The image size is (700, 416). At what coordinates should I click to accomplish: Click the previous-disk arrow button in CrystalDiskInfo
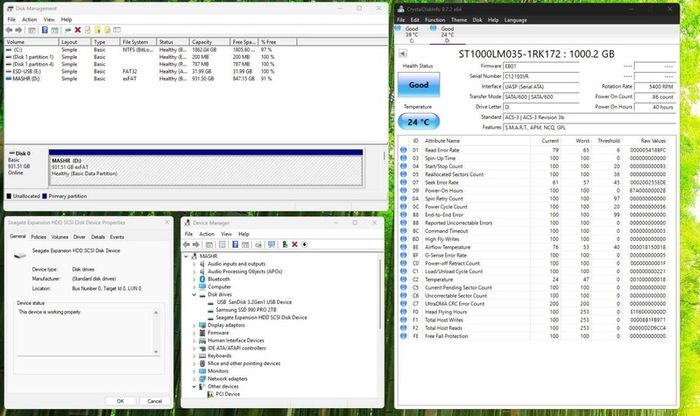click(x=403, y=54)
